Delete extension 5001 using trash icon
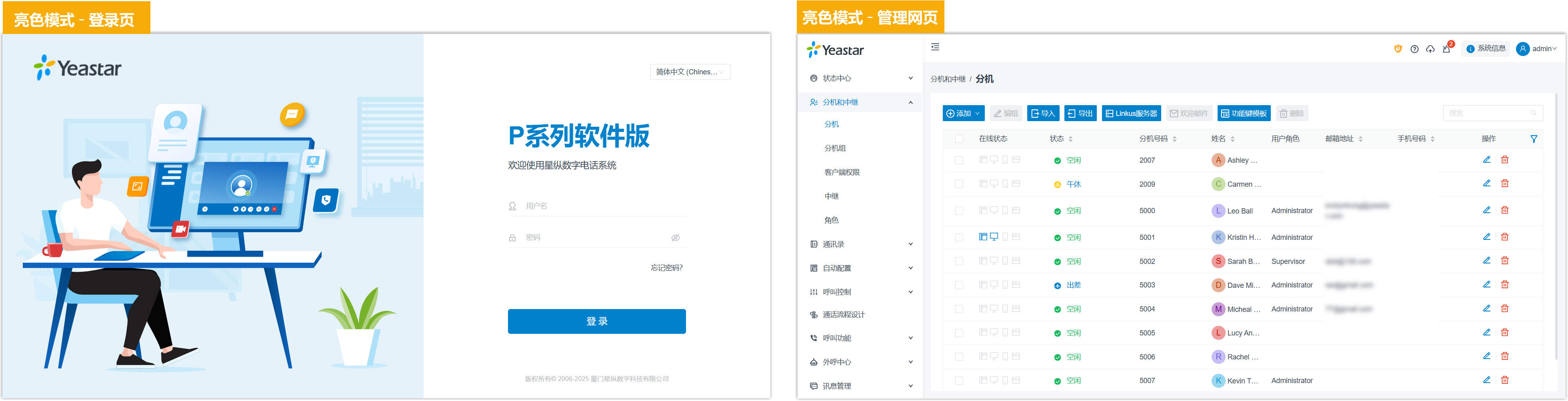Viewport: 1568px width, 401px height. (x=1504, y=237)
